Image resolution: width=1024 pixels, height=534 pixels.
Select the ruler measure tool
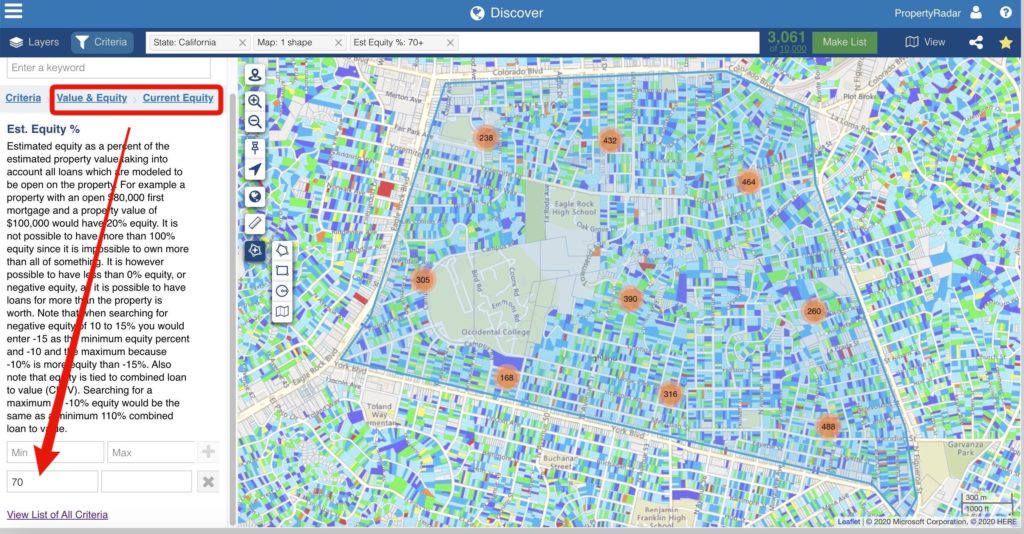[255, 223]
